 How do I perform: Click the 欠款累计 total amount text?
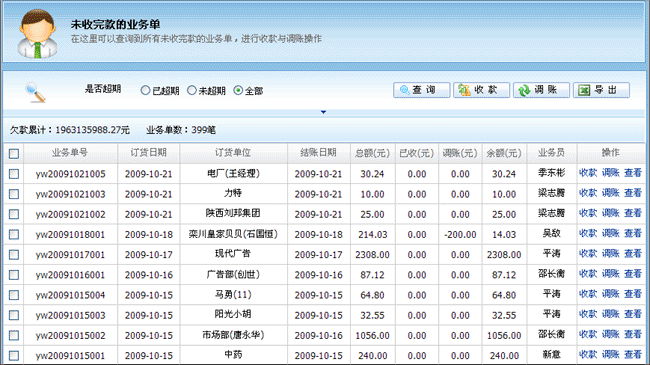point(70,130)
